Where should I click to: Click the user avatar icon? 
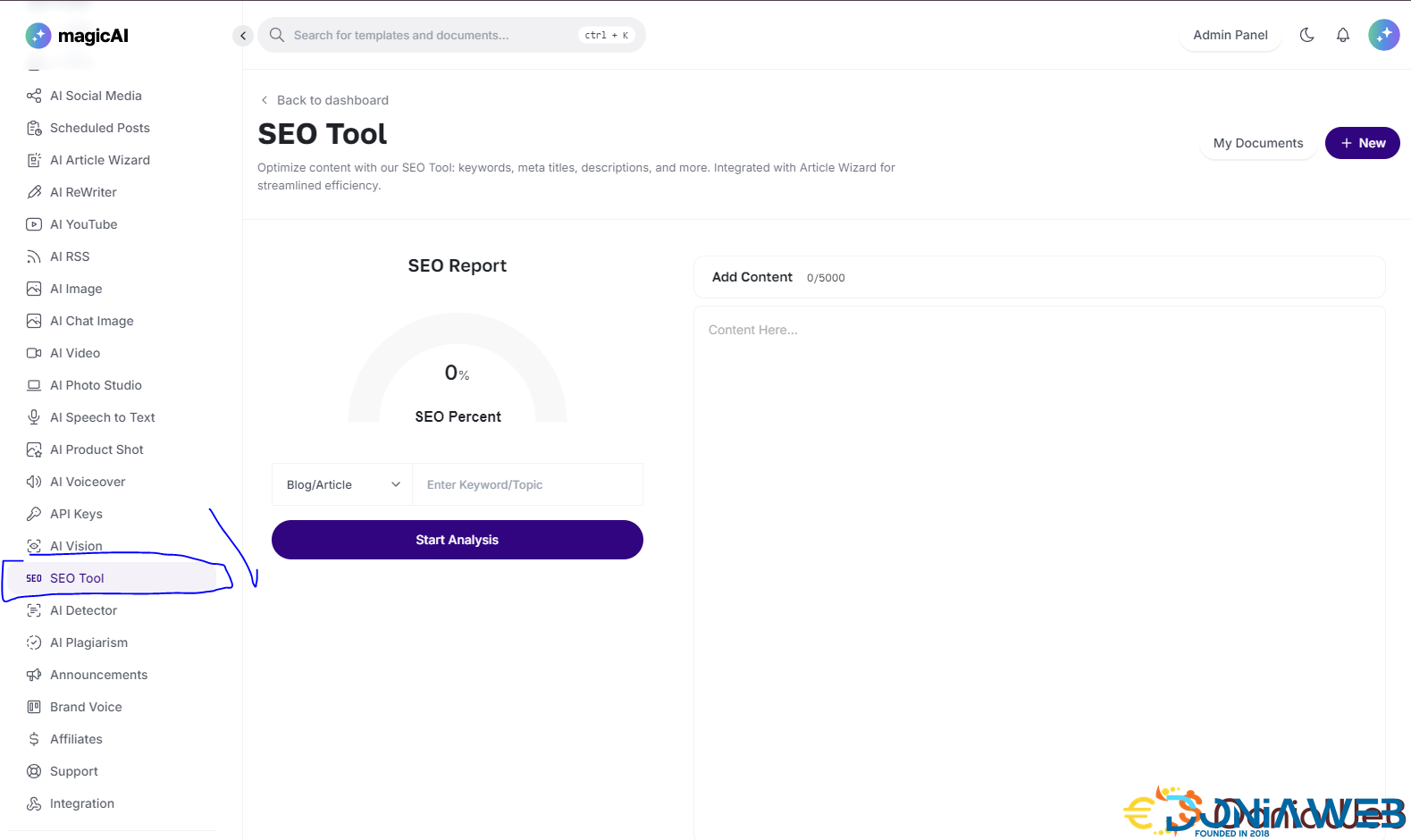click(x=1383, y=35)
